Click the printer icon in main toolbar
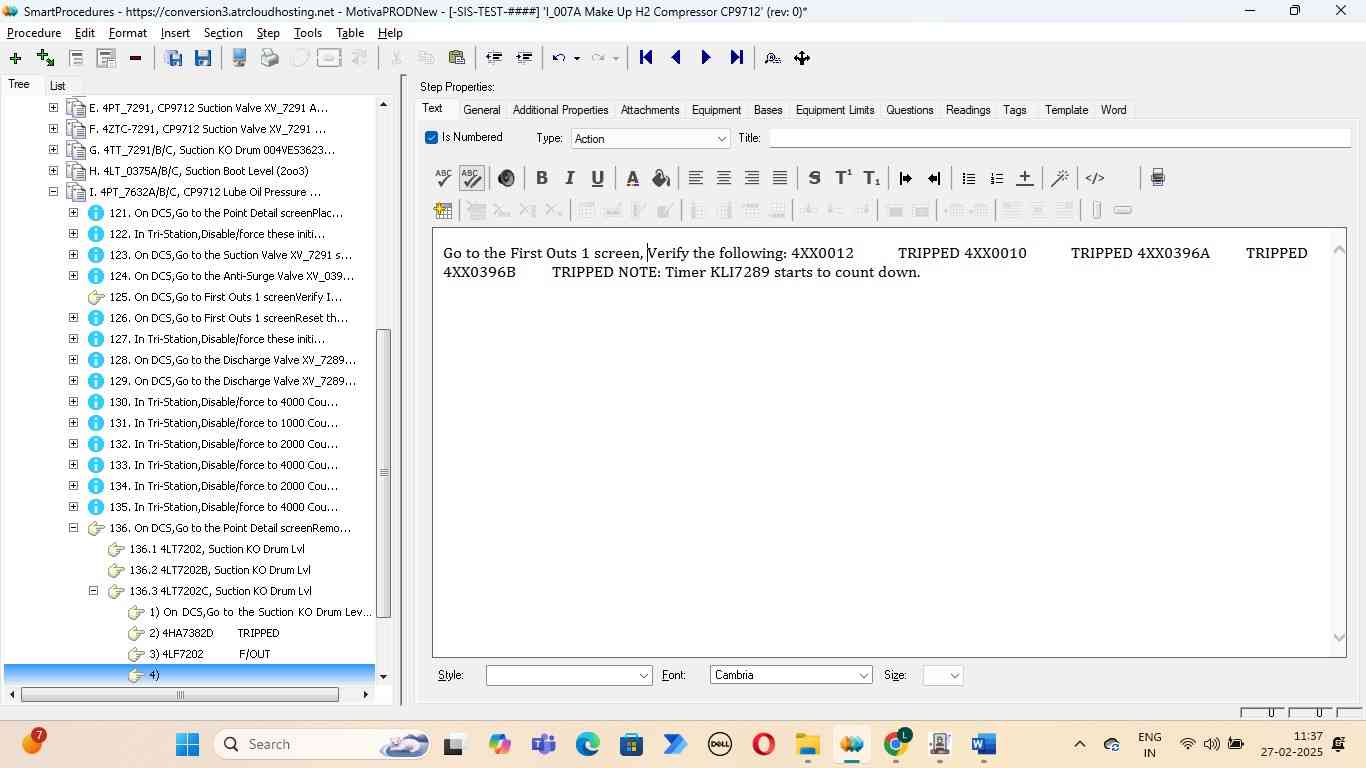1366x768 pixels. (x=269, y=58)
